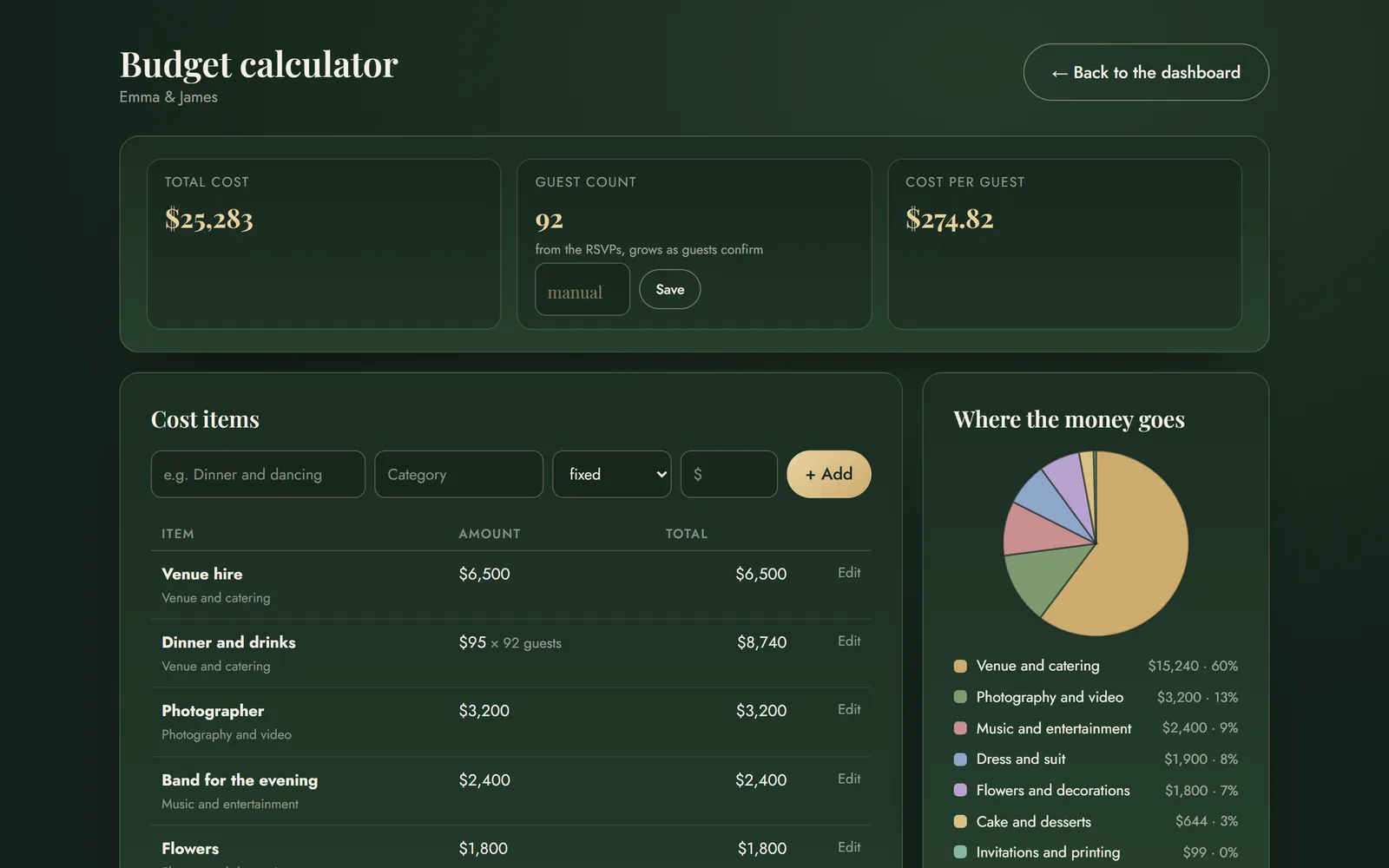
Task: Click the ITEM column header
Action: pos(178,534)
